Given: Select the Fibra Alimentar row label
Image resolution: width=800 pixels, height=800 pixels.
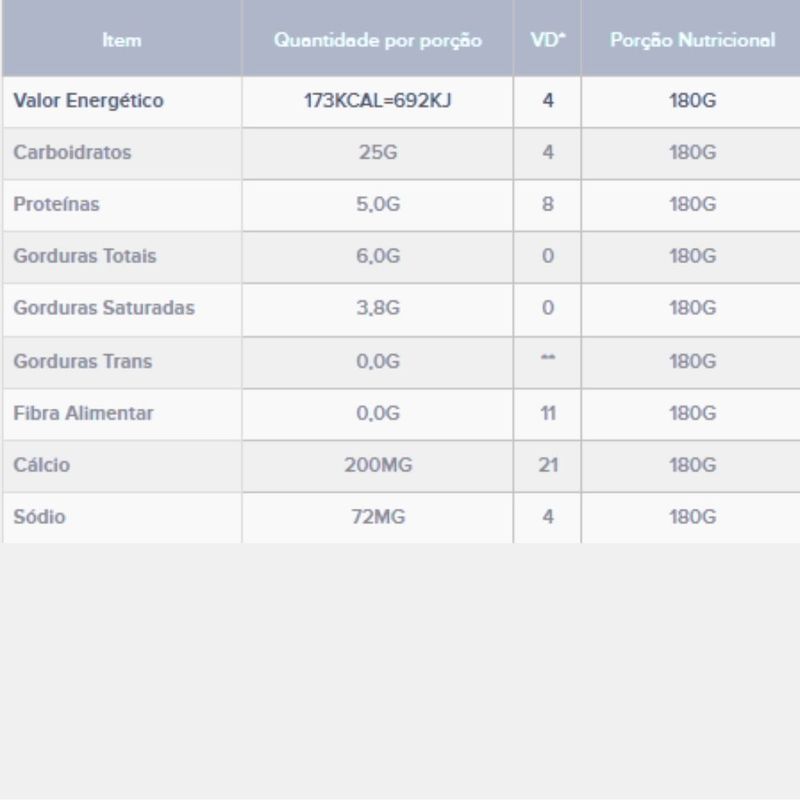Looking at the screenshot, I should pyautogui.click(x=84, y=413).
